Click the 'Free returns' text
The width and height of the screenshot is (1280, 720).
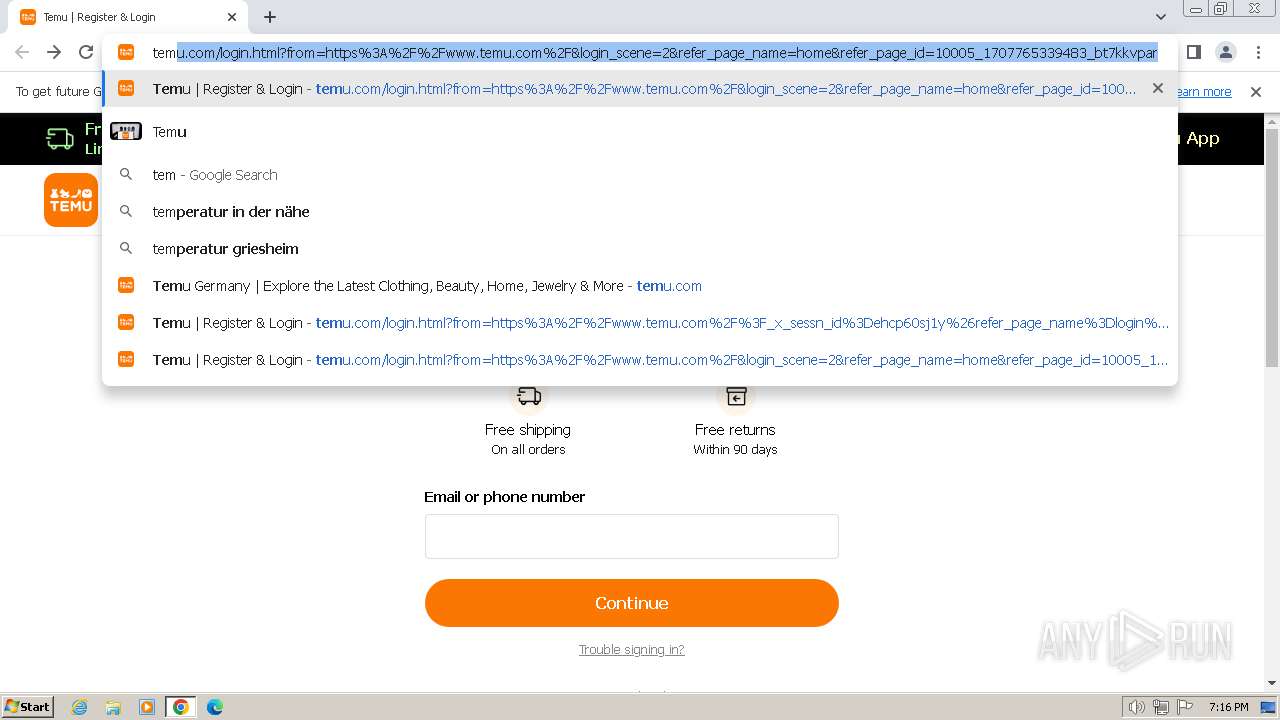[x=735, y=430]
